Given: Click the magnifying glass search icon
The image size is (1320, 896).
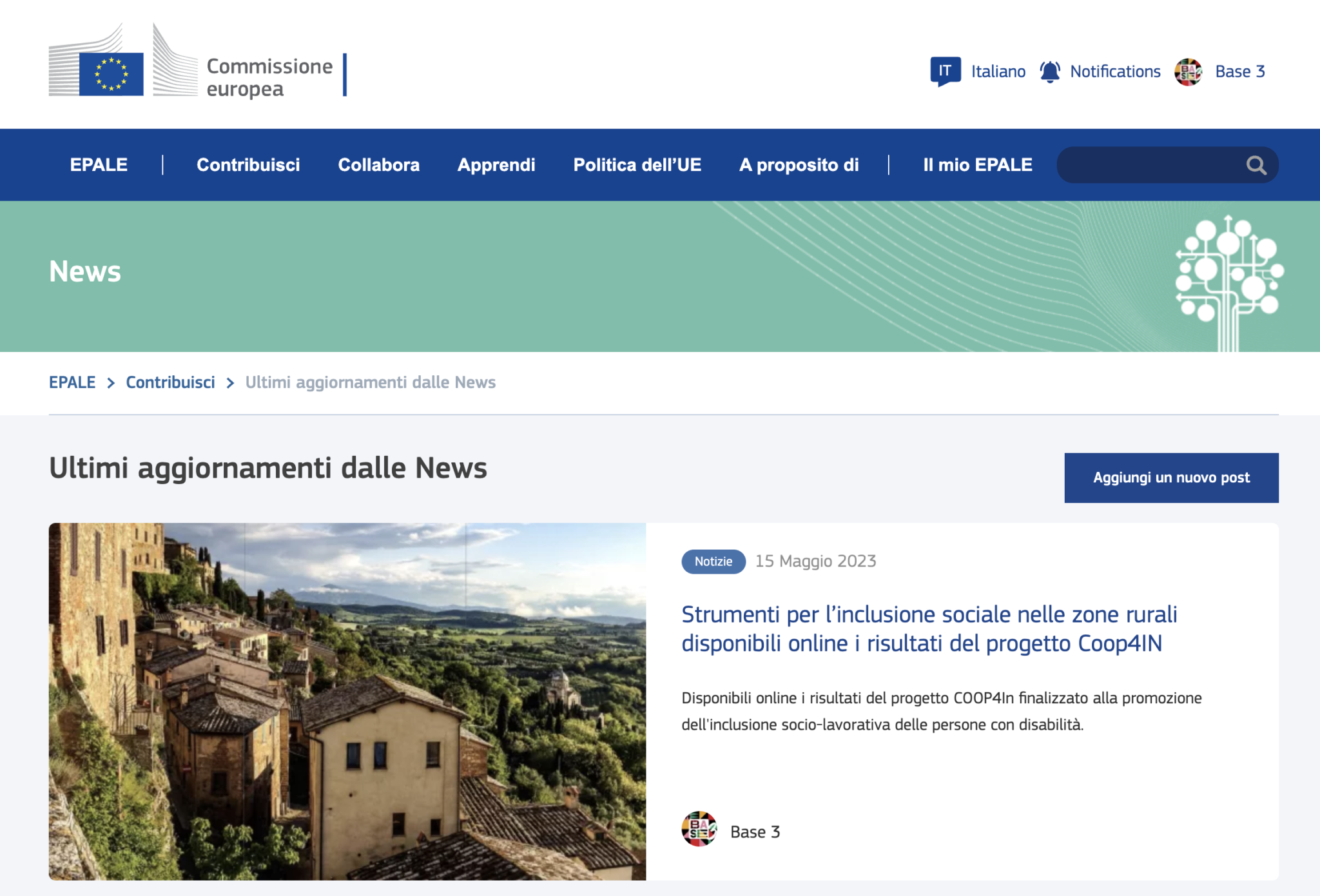Looking at the screenshot, I should (1256, 166).
